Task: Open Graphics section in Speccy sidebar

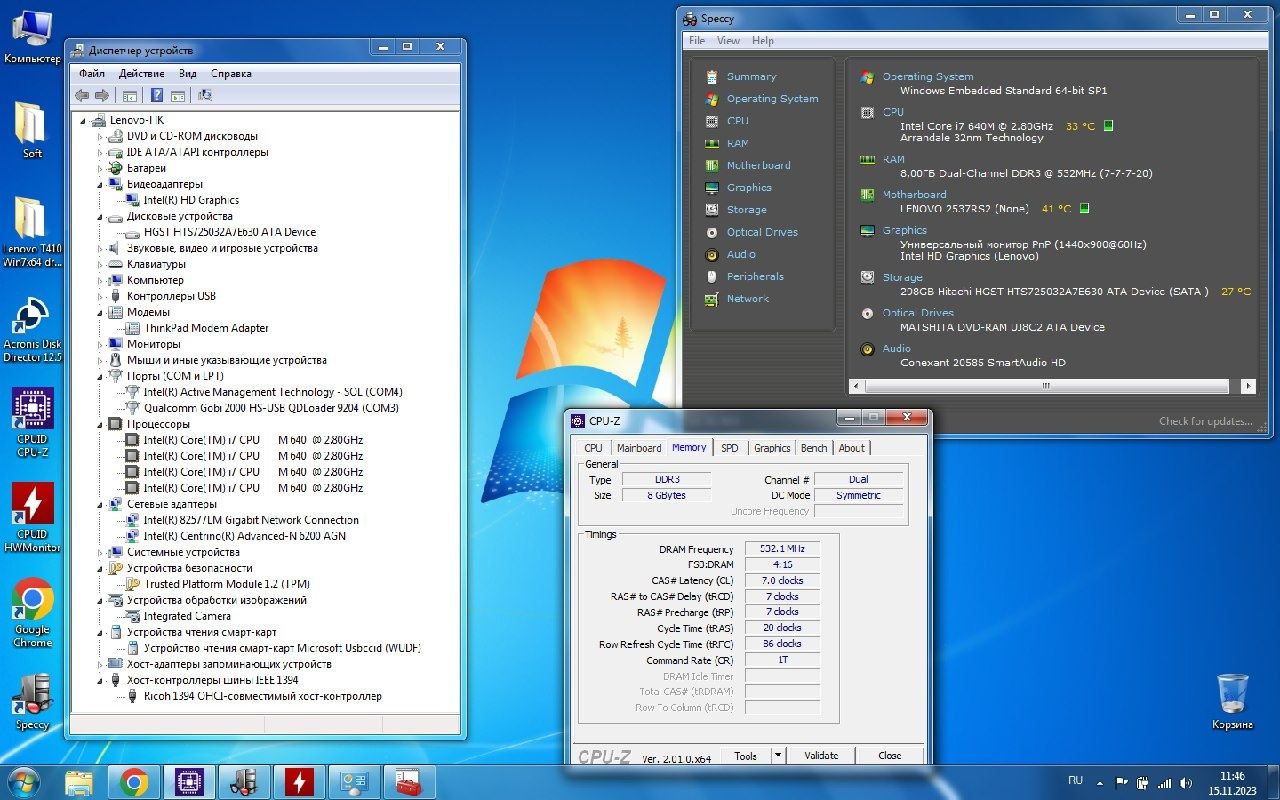Action: (x=749, y=187)
